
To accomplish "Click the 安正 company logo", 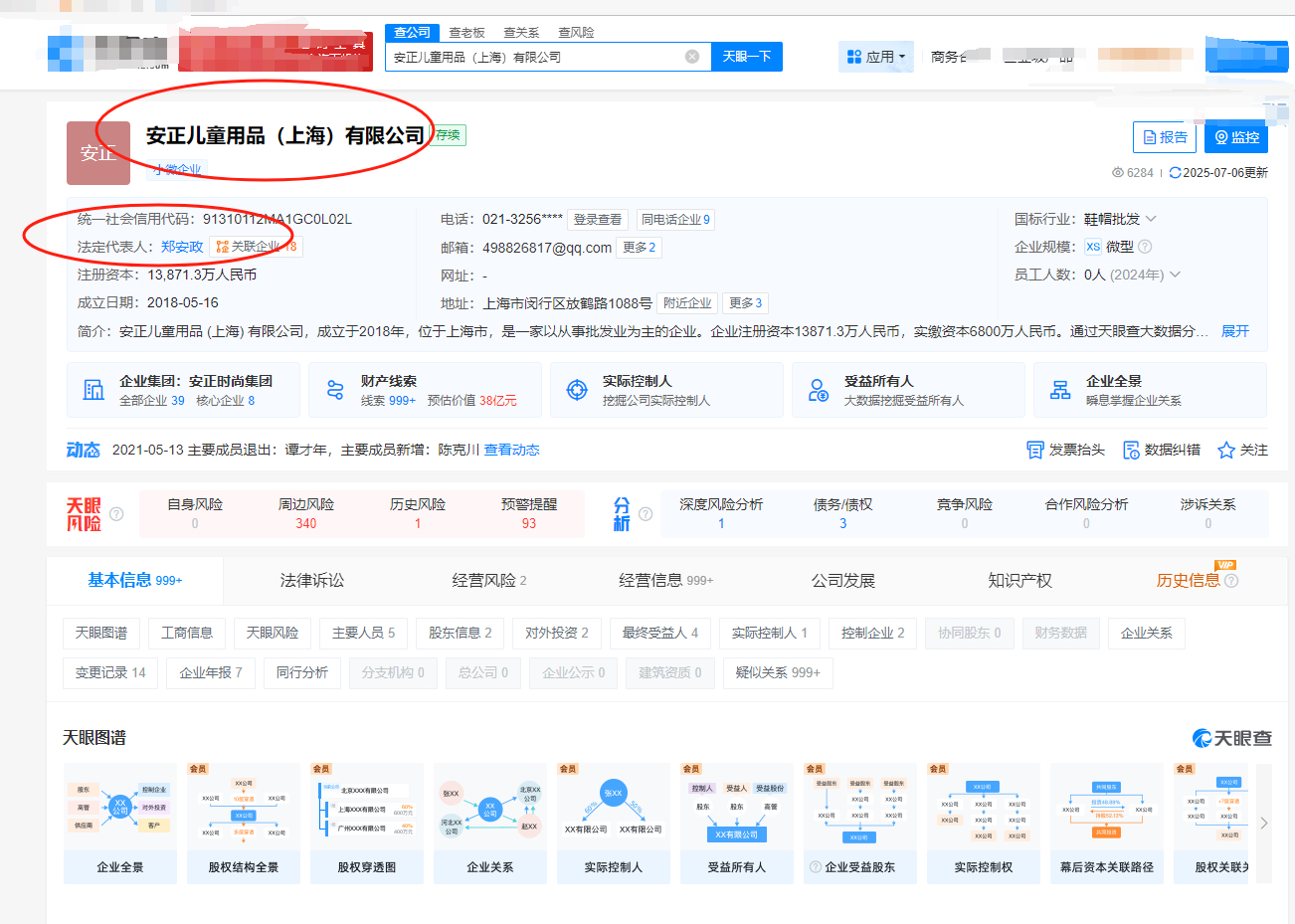I will (x=98, y=153).
